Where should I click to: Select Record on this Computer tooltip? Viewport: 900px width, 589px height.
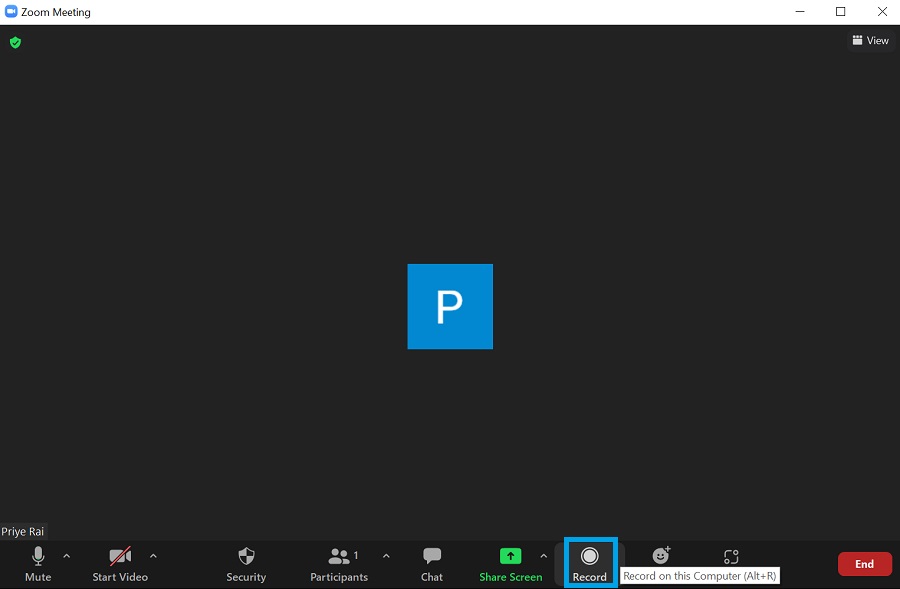point(699,576)
